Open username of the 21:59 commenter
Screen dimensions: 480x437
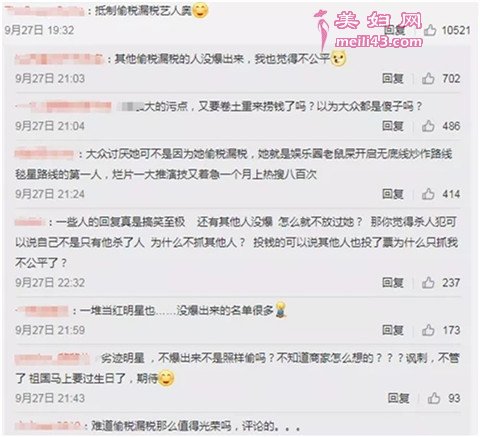pos(42,311)
